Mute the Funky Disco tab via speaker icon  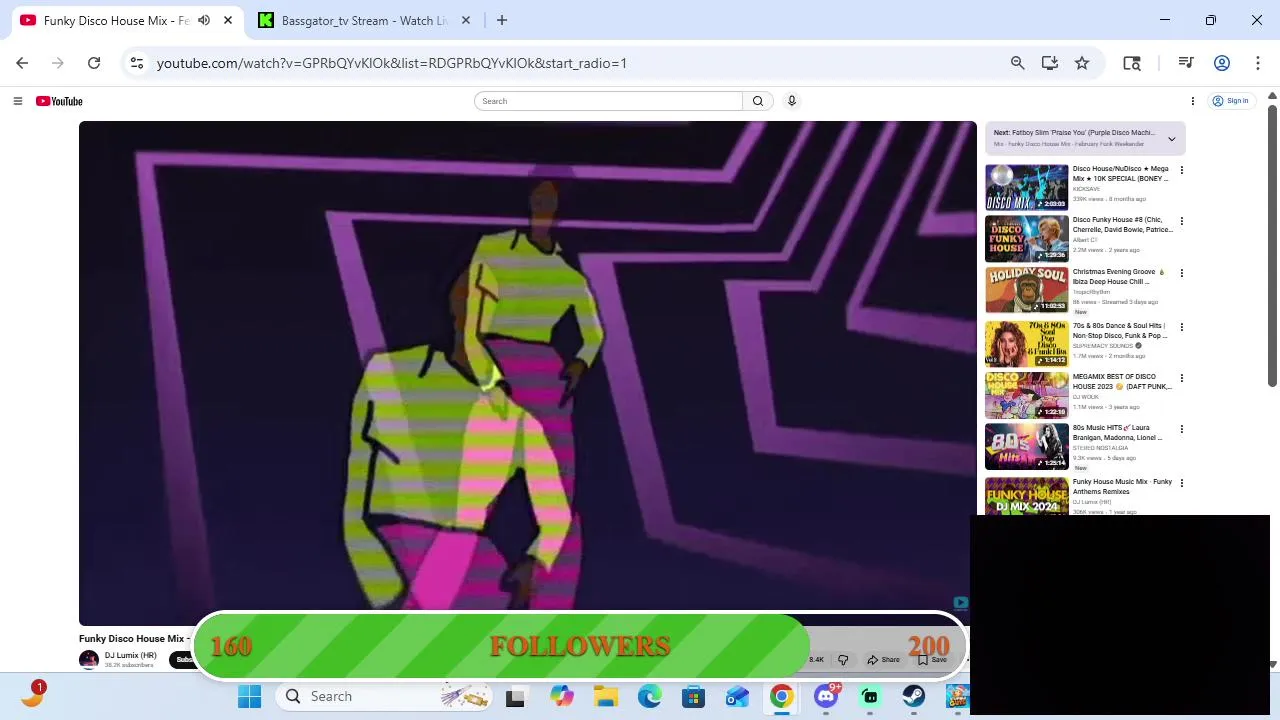[x=204, y=20]
